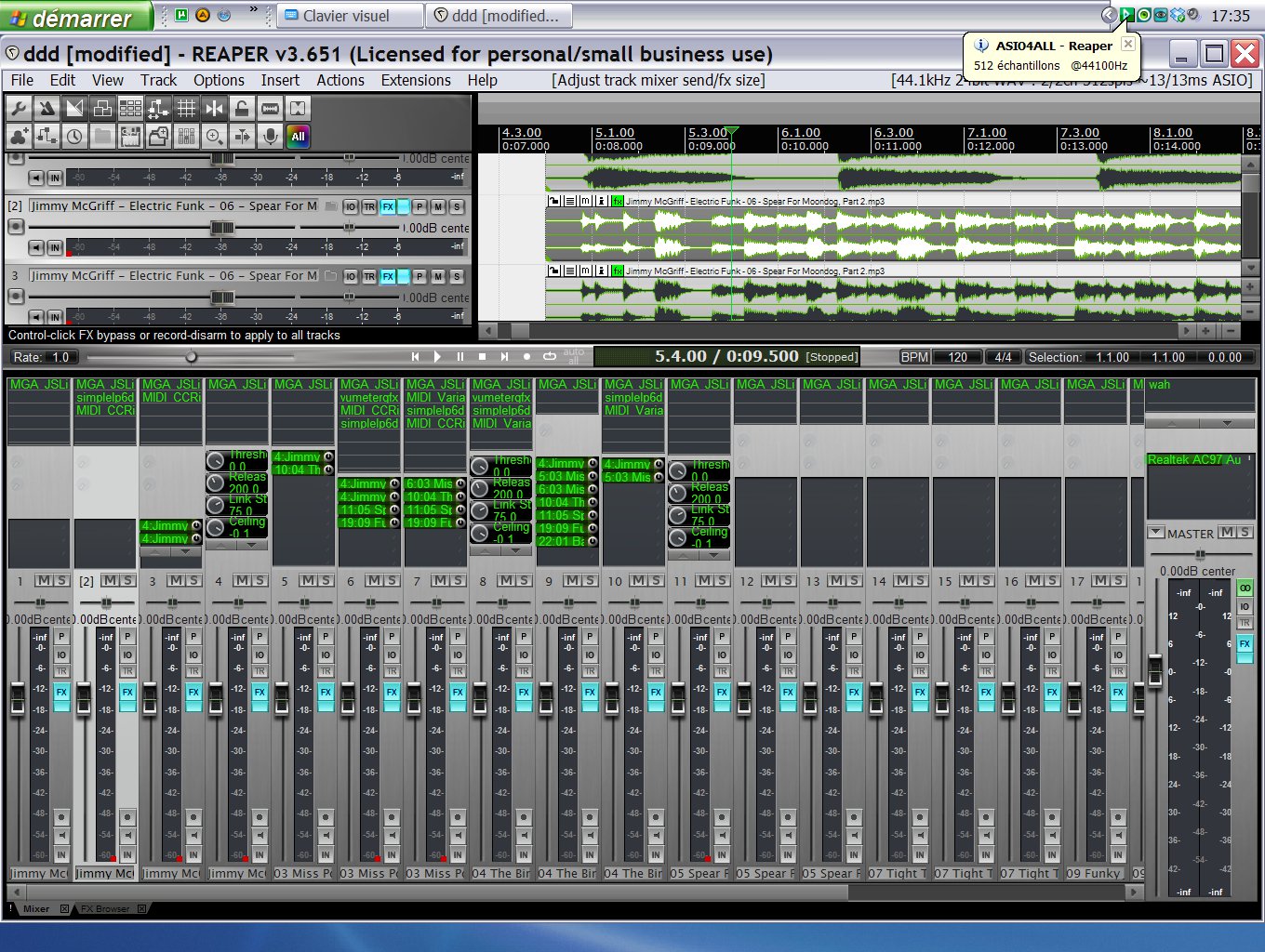Click the transport Record button

[x=526, y=356]
